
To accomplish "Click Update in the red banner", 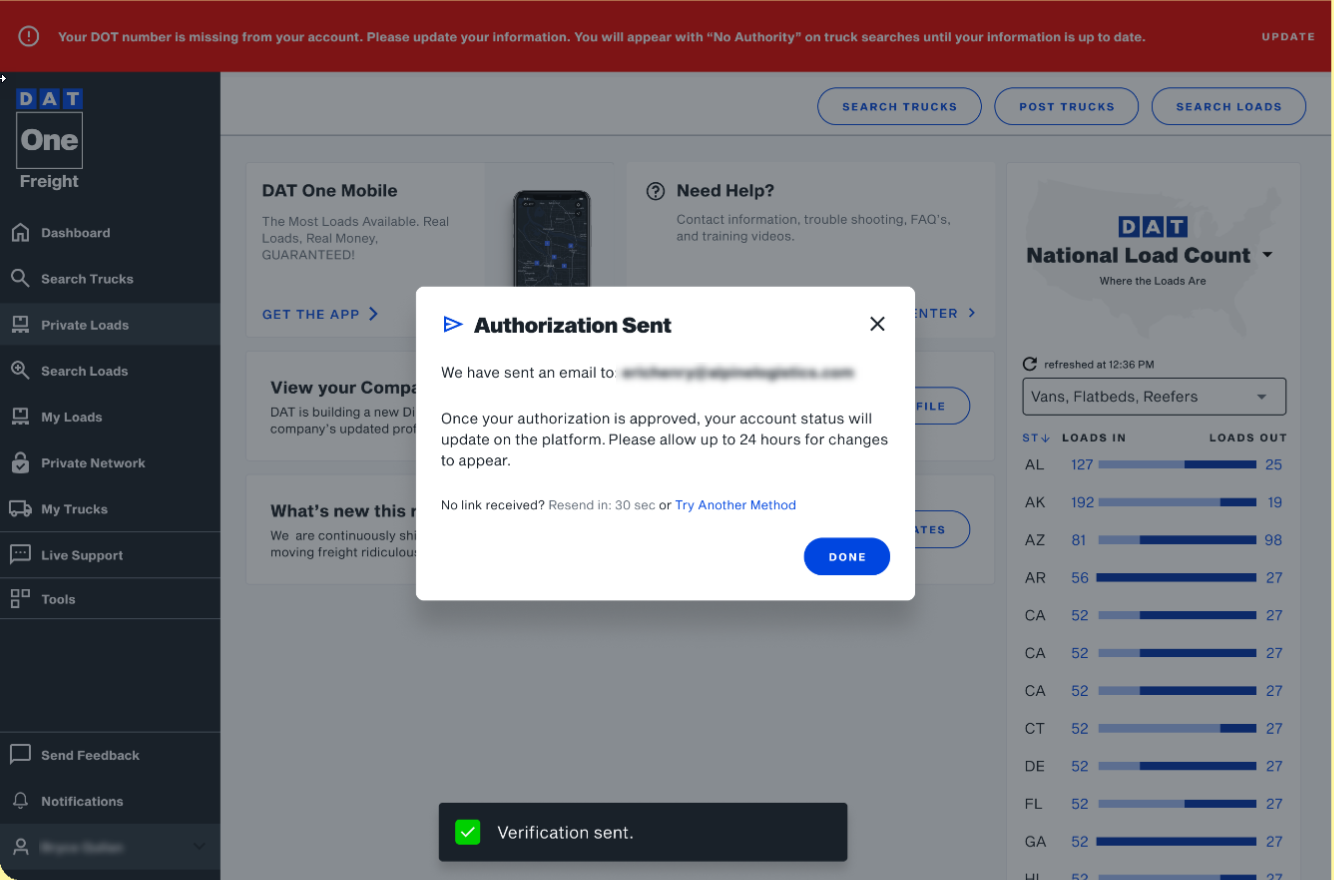I will [1288, 37].
